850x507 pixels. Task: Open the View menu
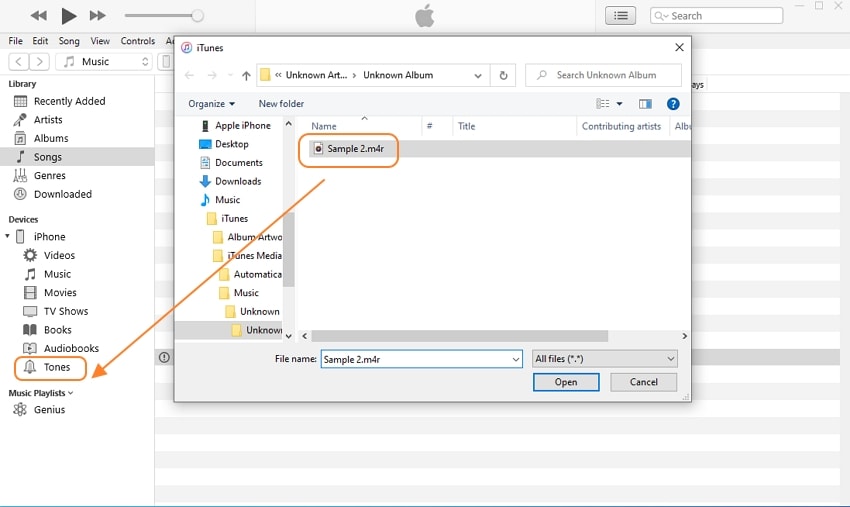[100, 41]
